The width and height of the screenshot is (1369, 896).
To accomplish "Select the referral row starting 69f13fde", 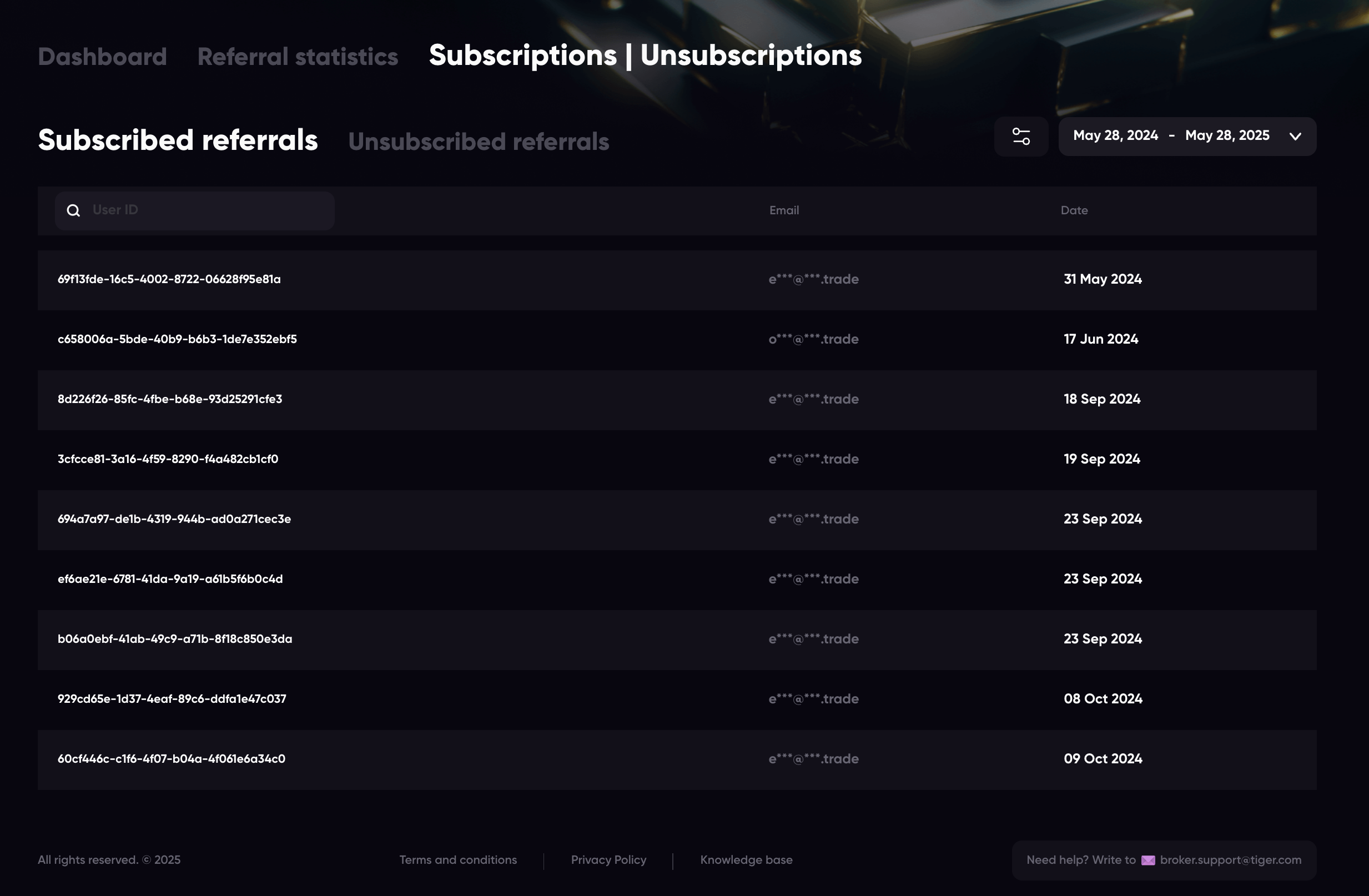I will [169, 279].
